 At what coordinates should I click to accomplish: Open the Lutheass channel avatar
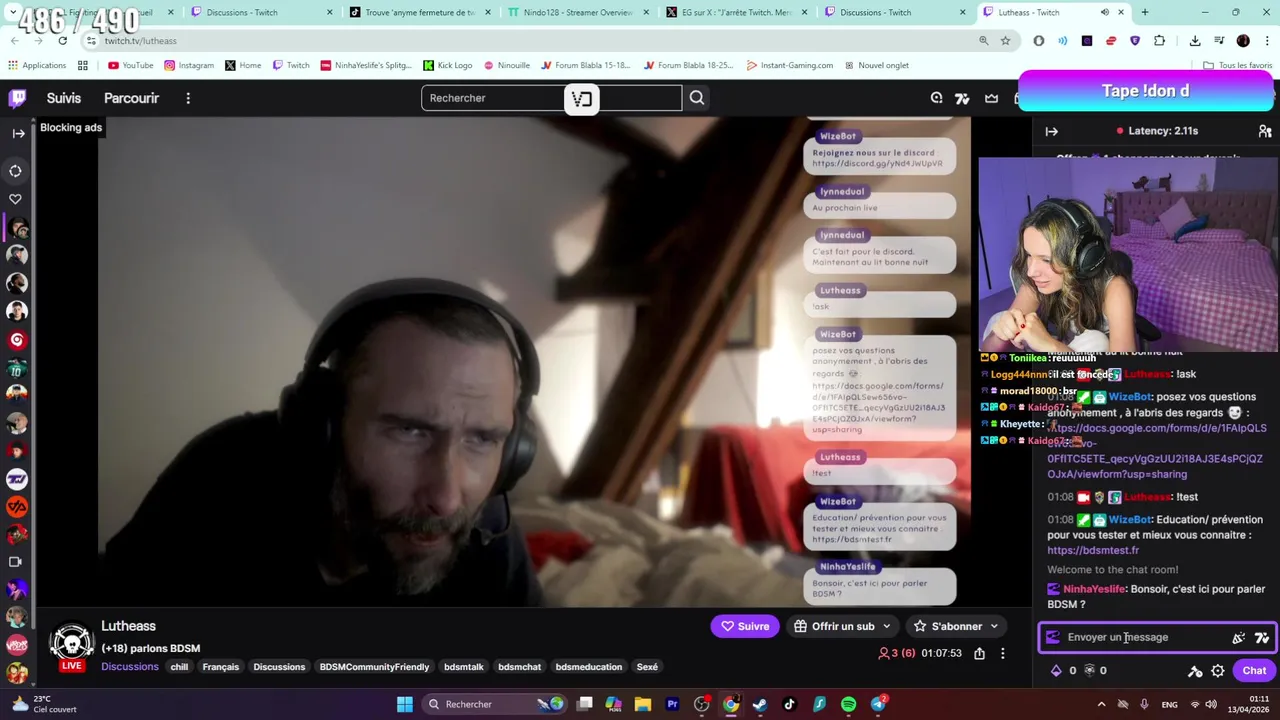click(x=72, y=644)
